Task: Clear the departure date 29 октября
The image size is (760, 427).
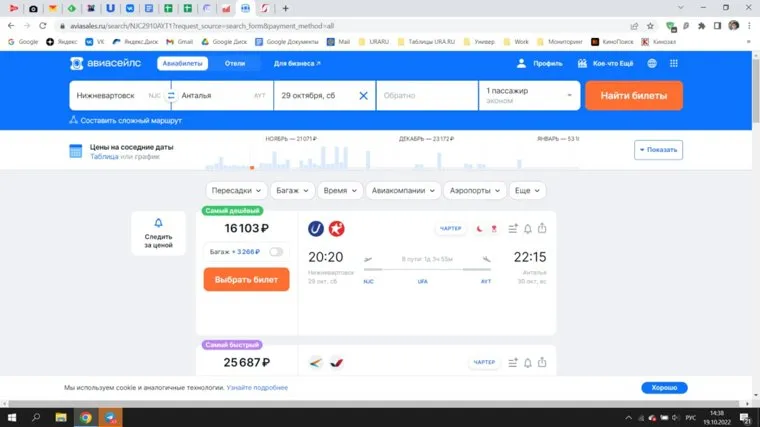Action: click(x=363, y=96)
